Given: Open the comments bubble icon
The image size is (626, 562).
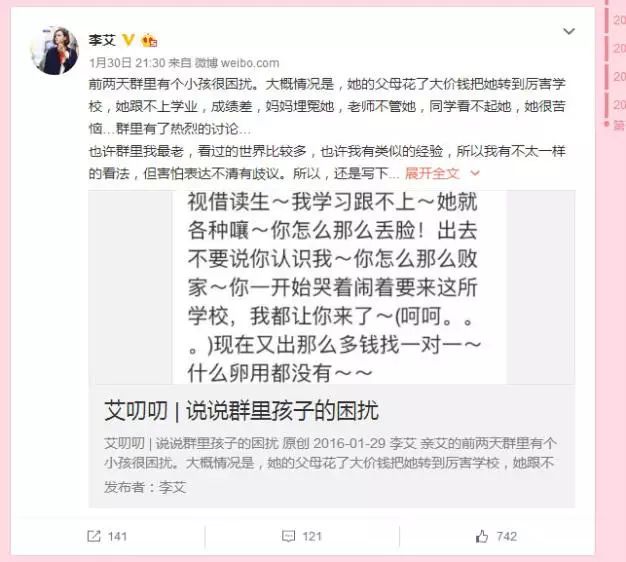Looking at the screenshot, I should (x=288, y=536).
